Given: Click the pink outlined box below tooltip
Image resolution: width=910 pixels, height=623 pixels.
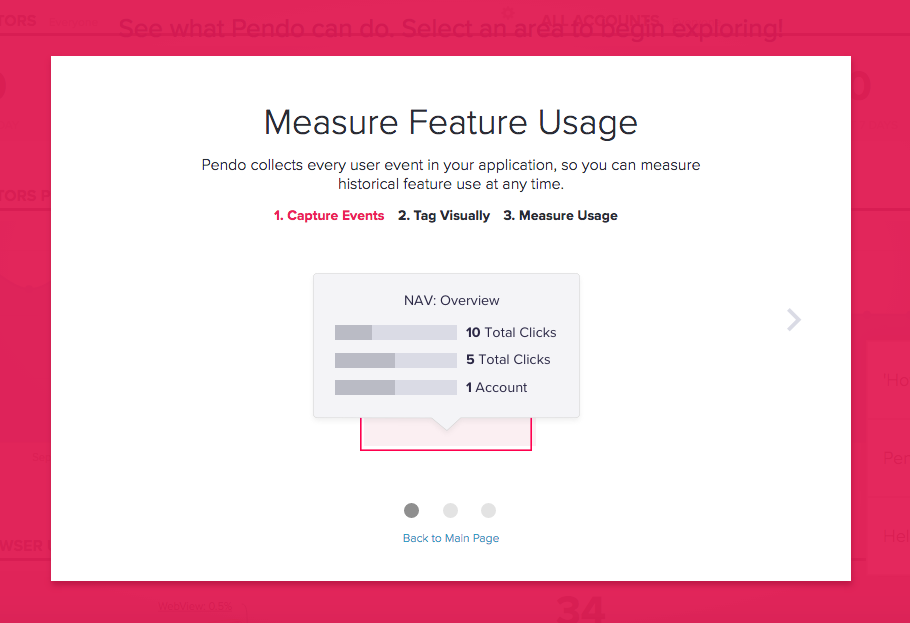Looking at the screenshot, I should click(x=446, y=434).
